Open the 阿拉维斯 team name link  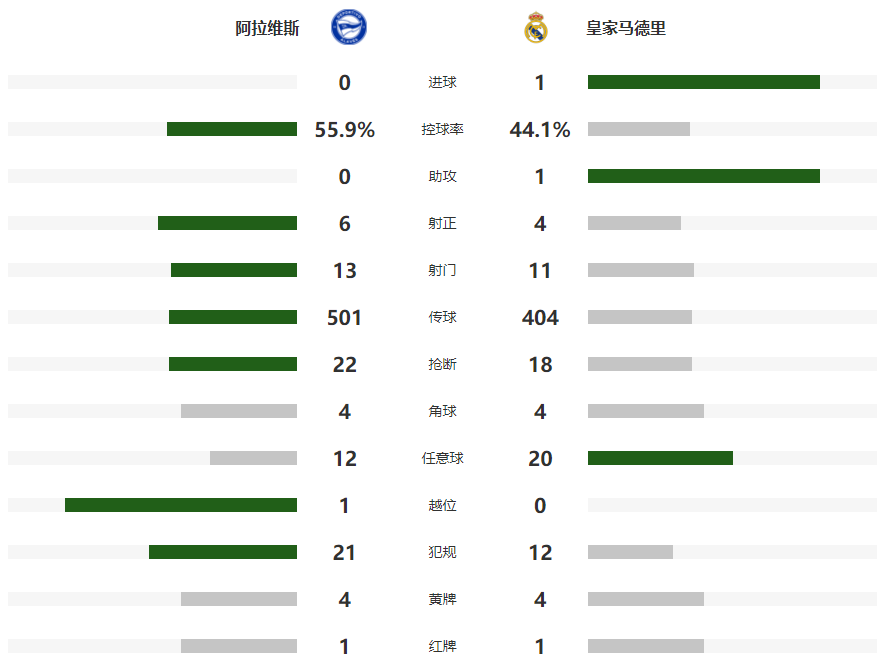tap(267, 29)
